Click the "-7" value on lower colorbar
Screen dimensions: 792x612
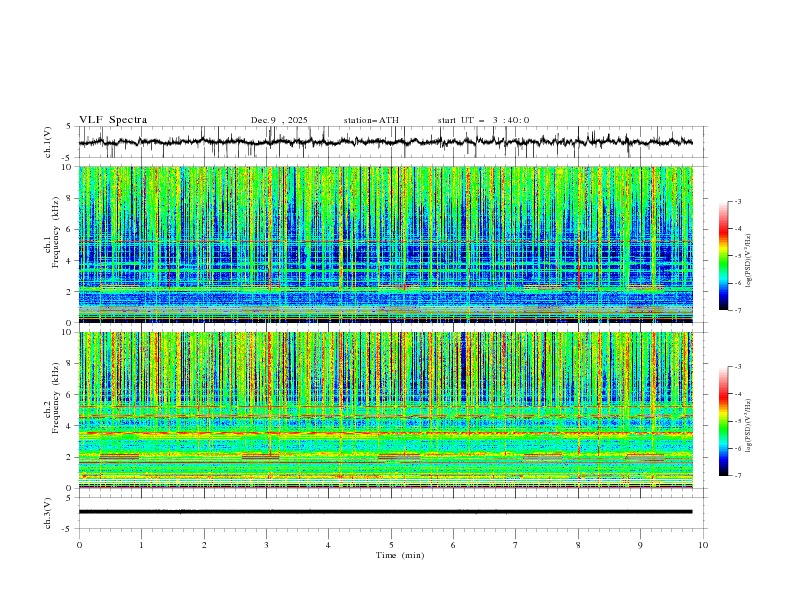[x=736, y=476]
